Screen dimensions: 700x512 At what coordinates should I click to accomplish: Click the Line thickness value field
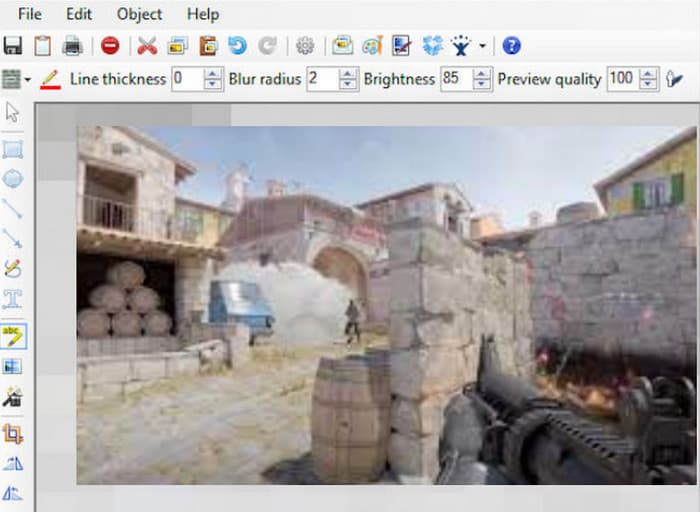pos(188,79)
